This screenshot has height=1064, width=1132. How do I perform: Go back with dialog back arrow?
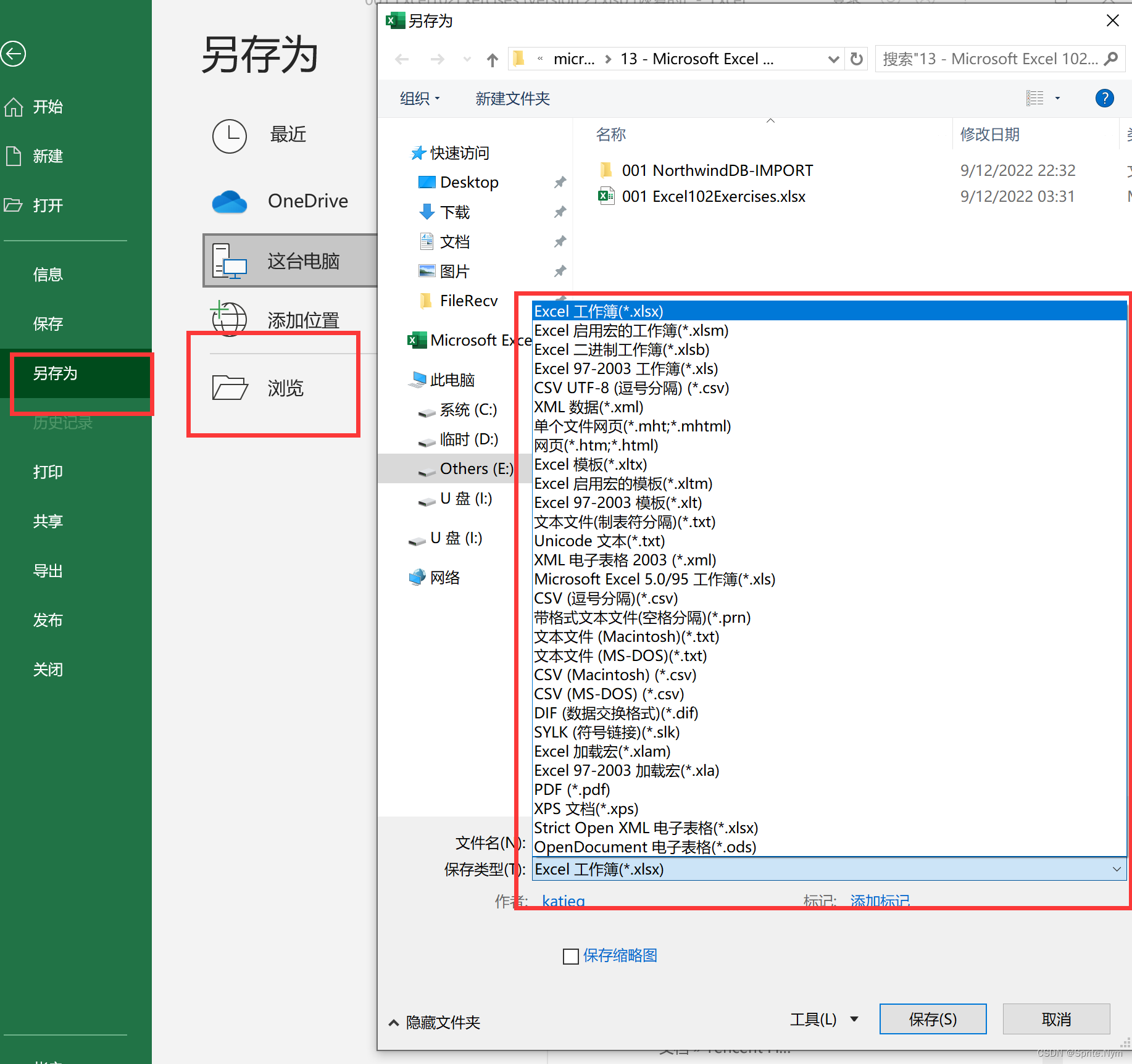402,59
